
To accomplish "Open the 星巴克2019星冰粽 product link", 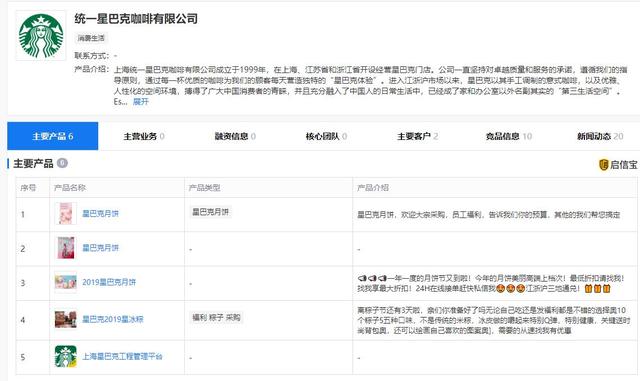I will click(x=113, y=319).
